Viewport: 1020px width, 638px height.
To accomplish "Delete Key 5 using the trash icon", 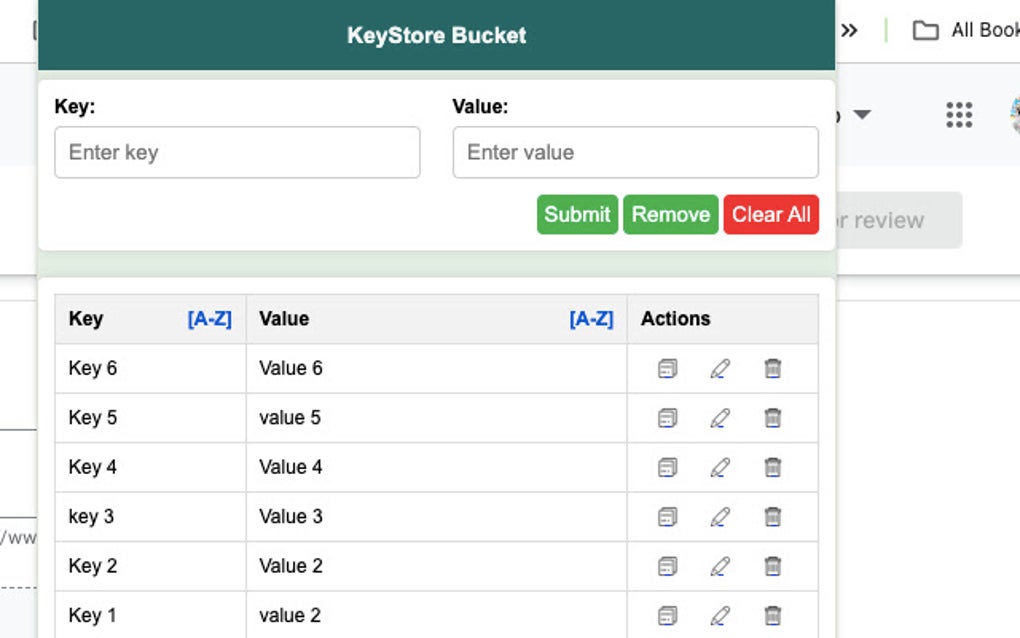I will click(771, 417).
